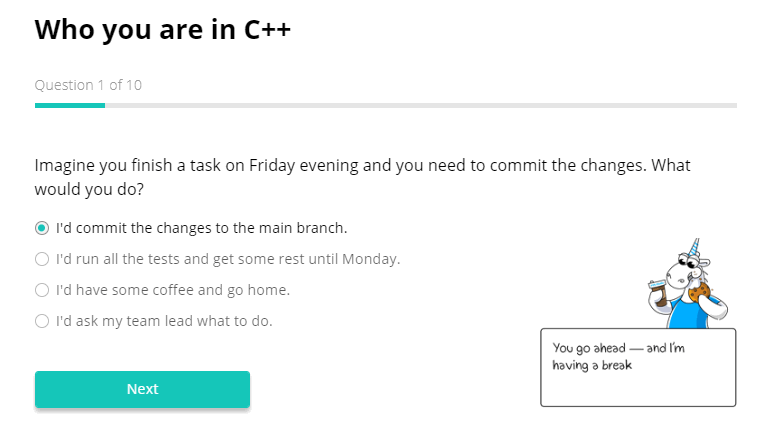Select the commit to main branch radio button
Image resolution: width=780 pixels, height=430 pixels.
(x=42, y=228)
